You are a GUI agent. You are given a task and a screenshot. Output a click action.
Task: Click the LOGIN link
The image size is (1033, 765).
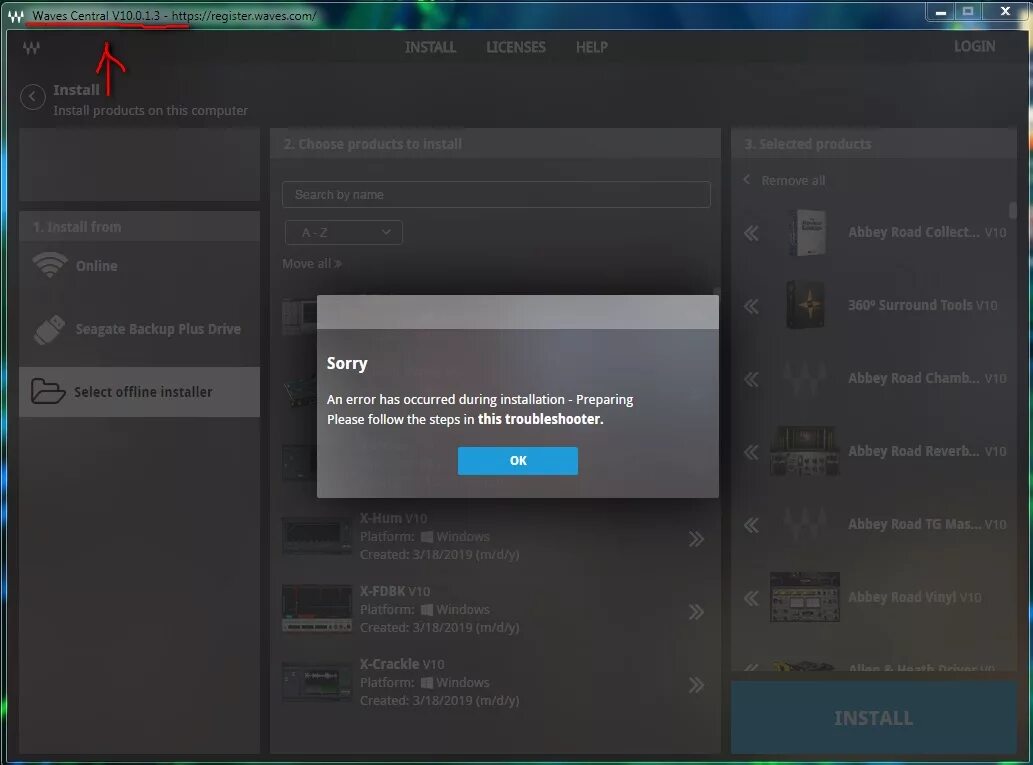click(974, 47)
